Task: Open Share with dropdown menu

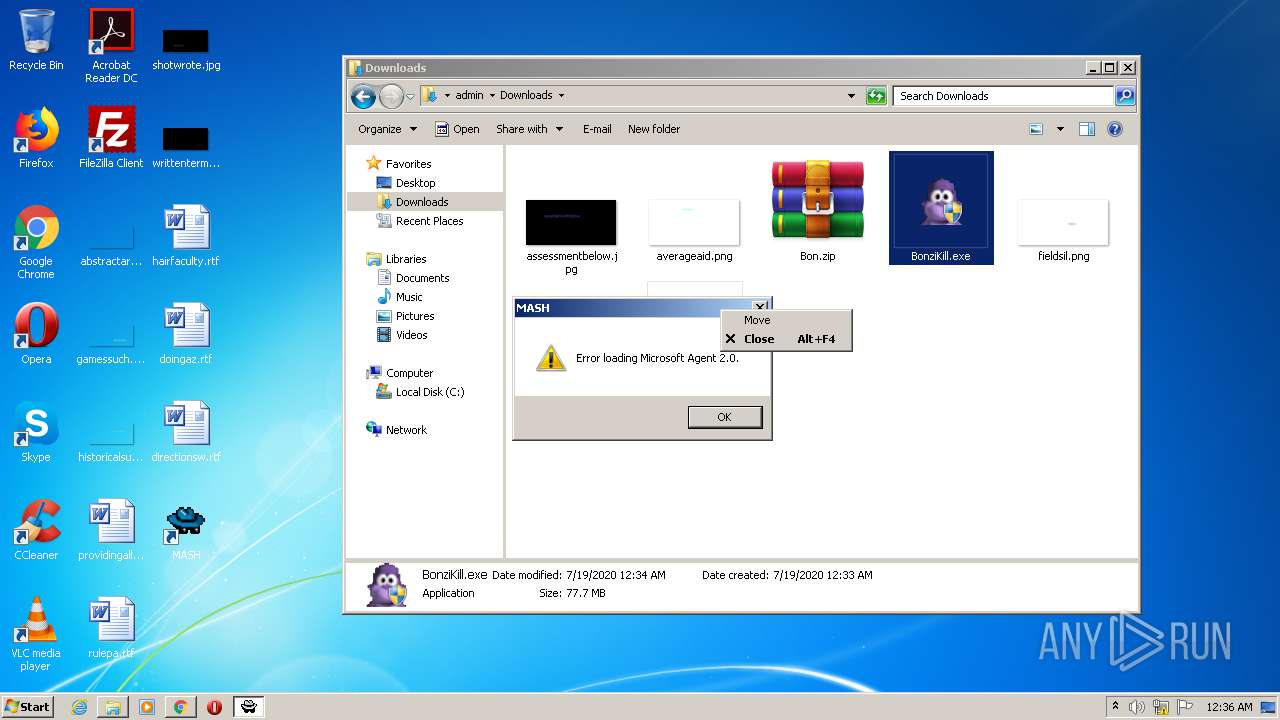Action: click(529, 129)
